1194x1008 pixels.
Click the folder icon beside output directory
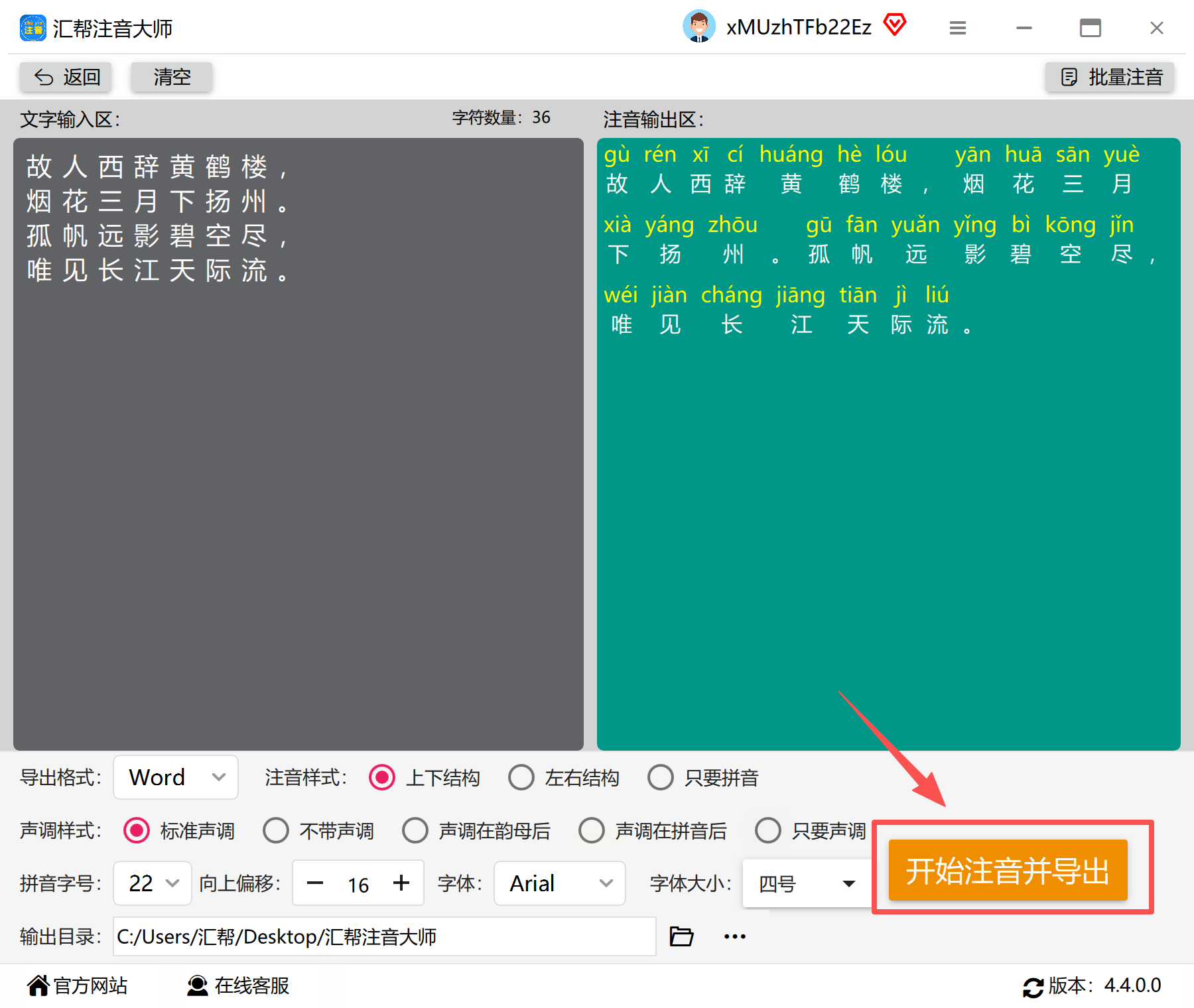pos(681,936)
